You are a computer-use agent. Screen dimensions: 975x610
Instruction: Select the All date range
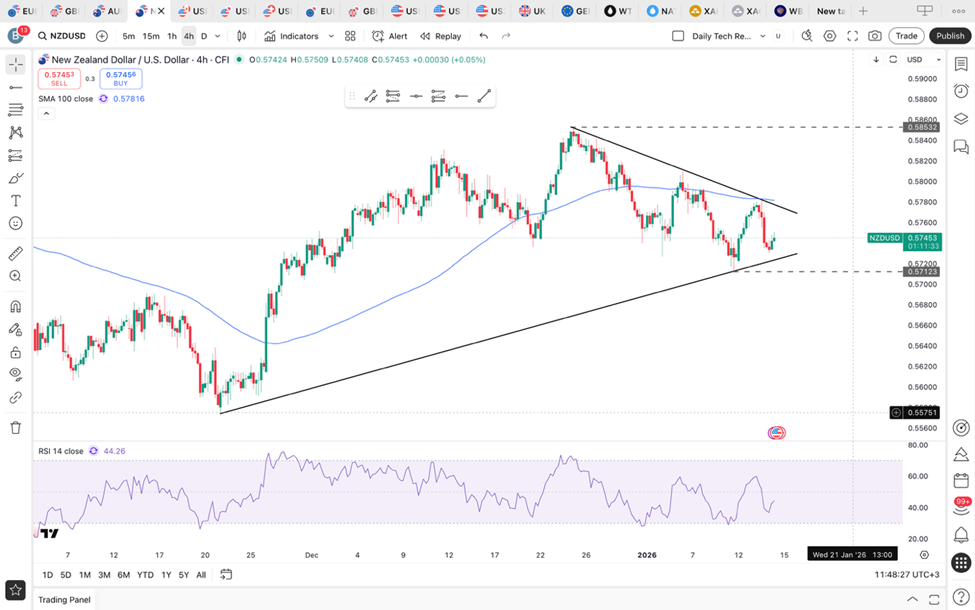click(x=201, y=575)
